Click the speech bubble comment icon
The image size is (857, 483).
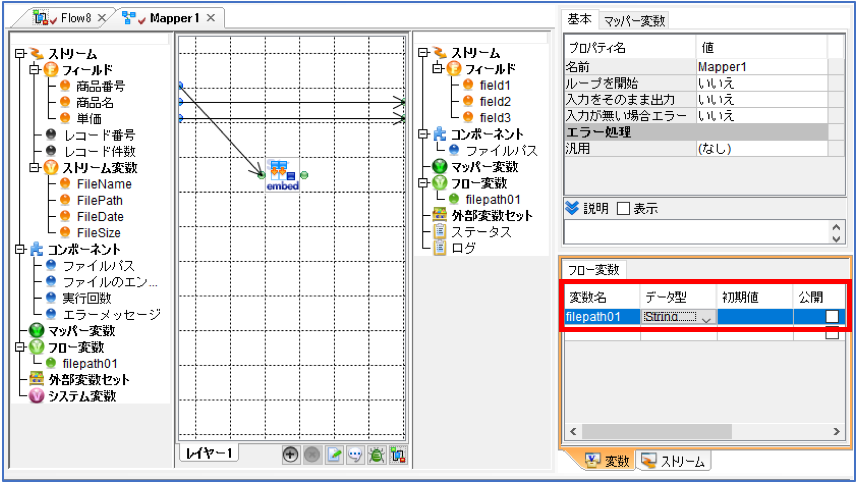pyautogui.click(x=355, y=455)
